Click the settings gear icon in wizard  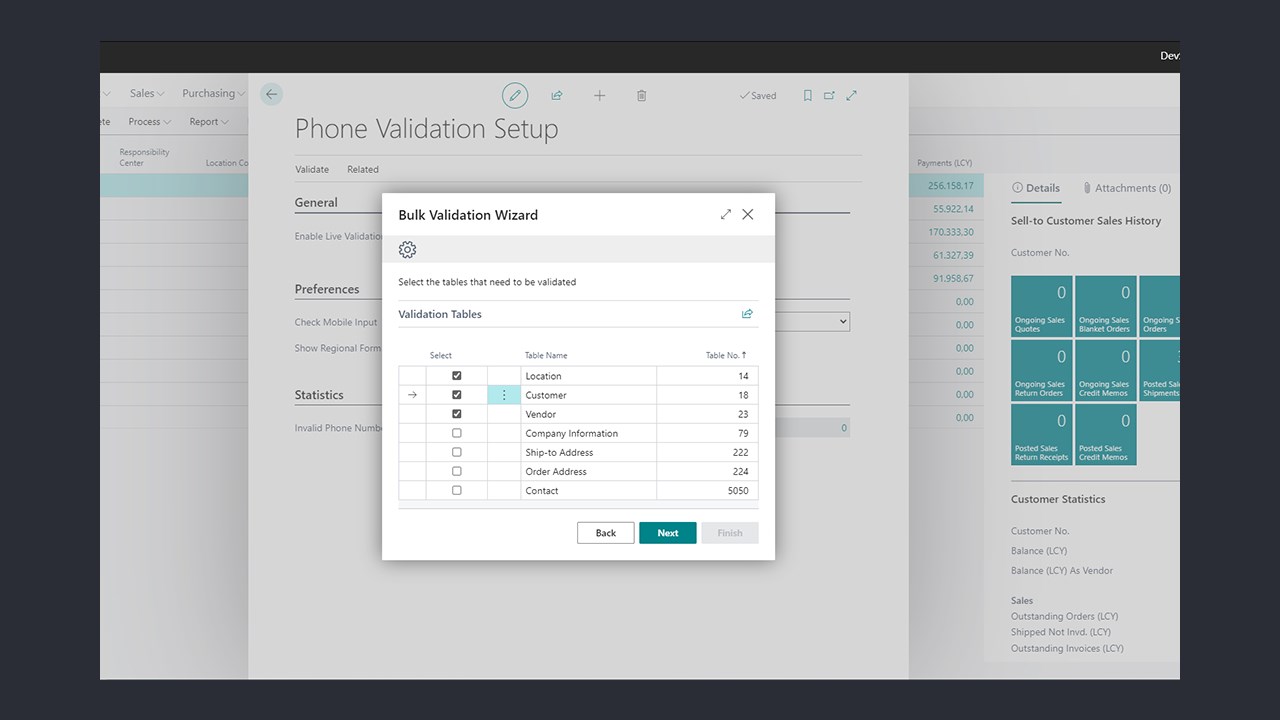pos(407,250)
